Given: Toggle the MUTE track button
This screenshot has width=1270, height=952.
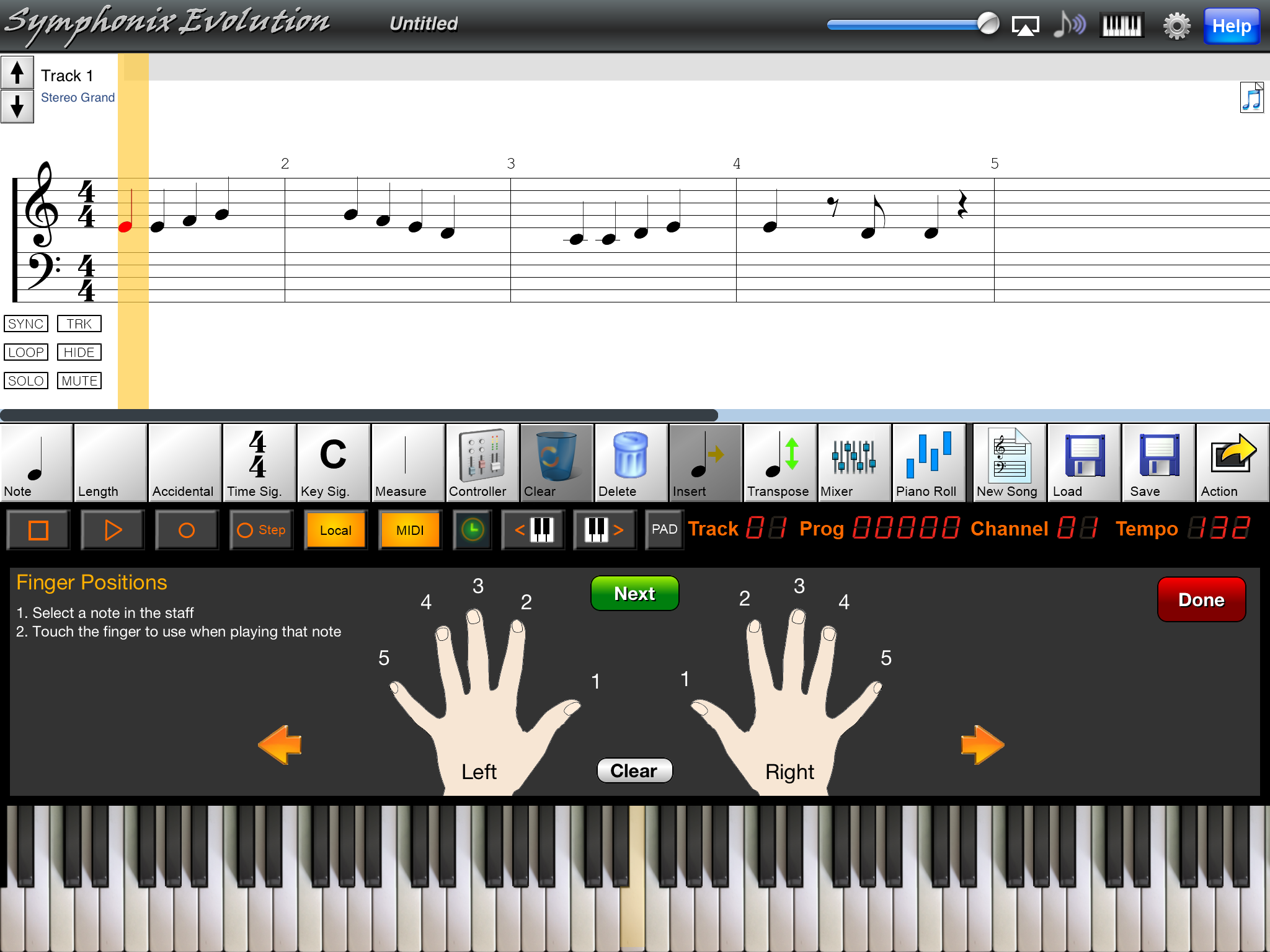Looking at the screenshot, I should (79, 381).
